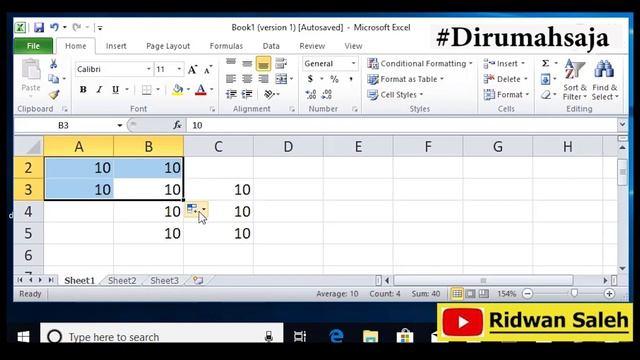Open the General number format dropdown
The height and width of the screenshot is (360, 640).
(353, 63)
